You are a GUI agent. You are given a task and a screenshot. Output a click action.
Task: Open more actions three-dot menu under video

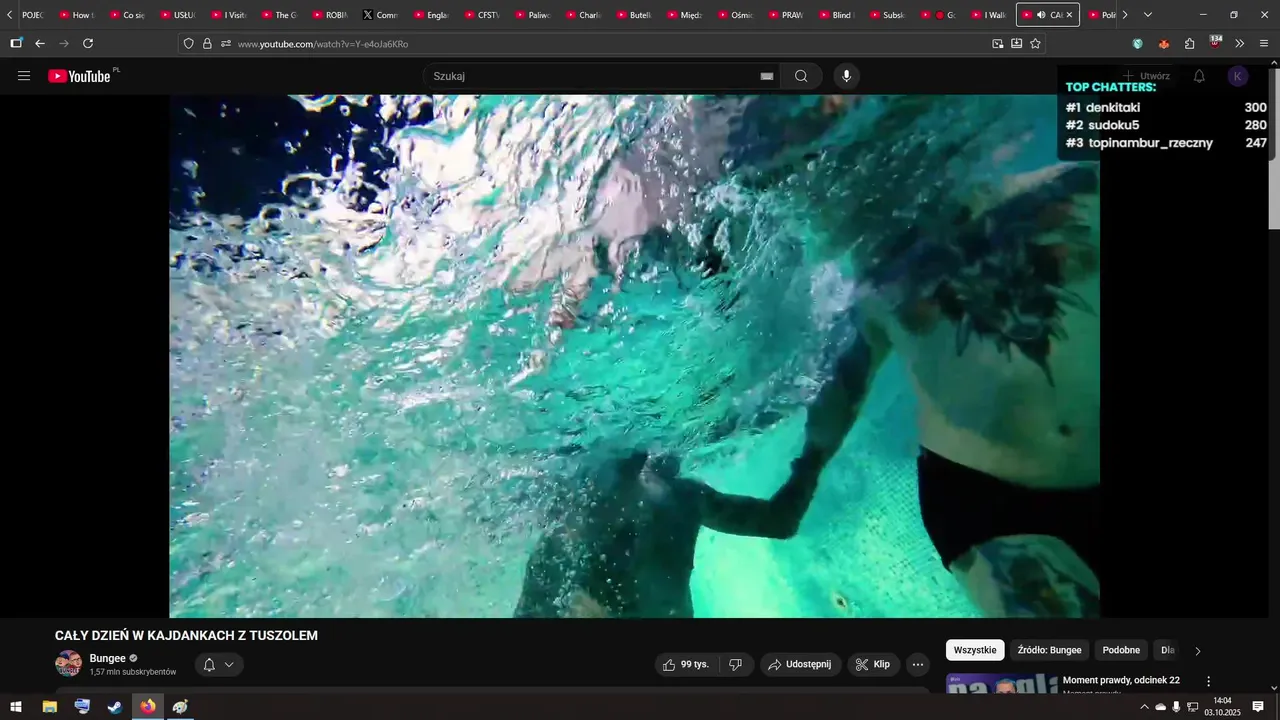[918, 664]
